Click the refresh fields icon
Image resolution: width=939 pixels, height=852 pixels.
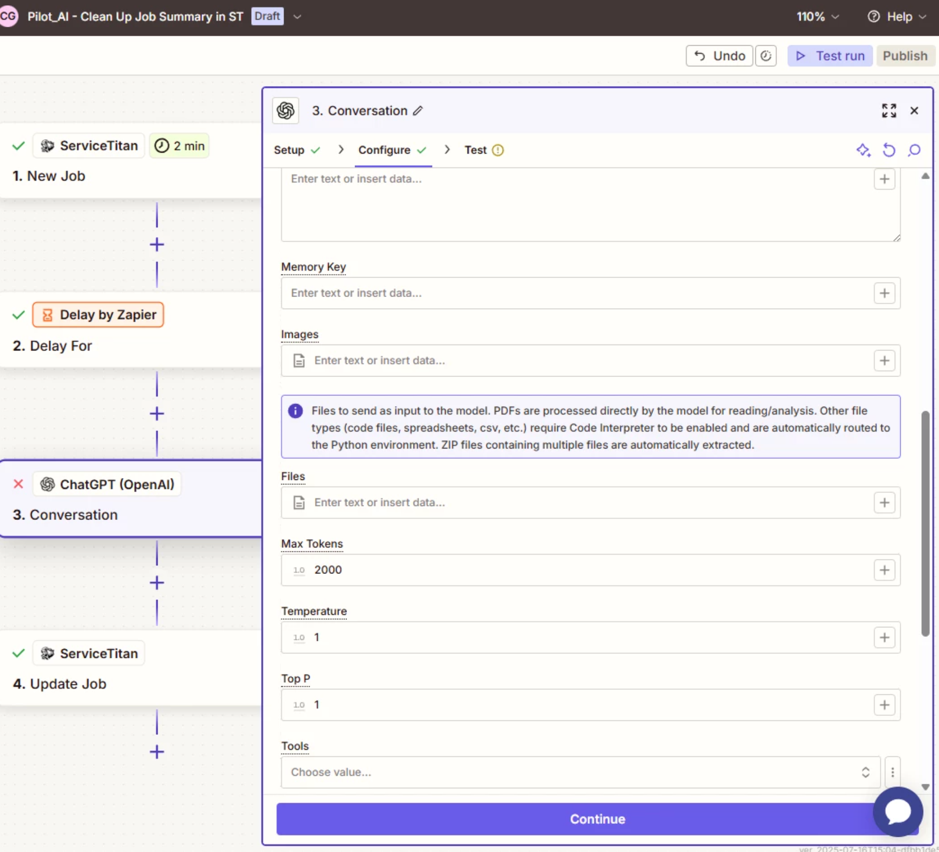pyautogui.click(x=889, y=150)
